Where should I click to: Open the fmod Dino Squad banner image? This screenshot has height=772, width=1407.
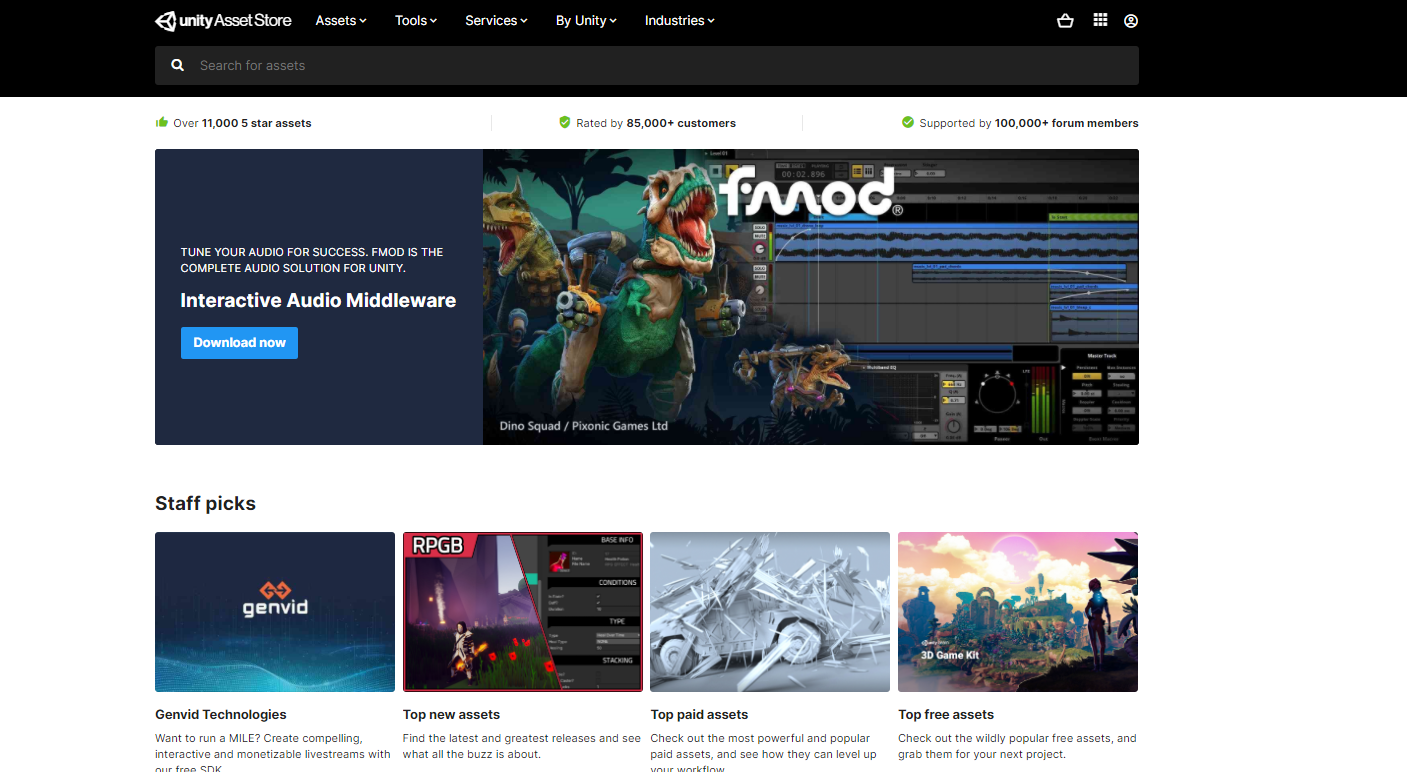[811, 297]
